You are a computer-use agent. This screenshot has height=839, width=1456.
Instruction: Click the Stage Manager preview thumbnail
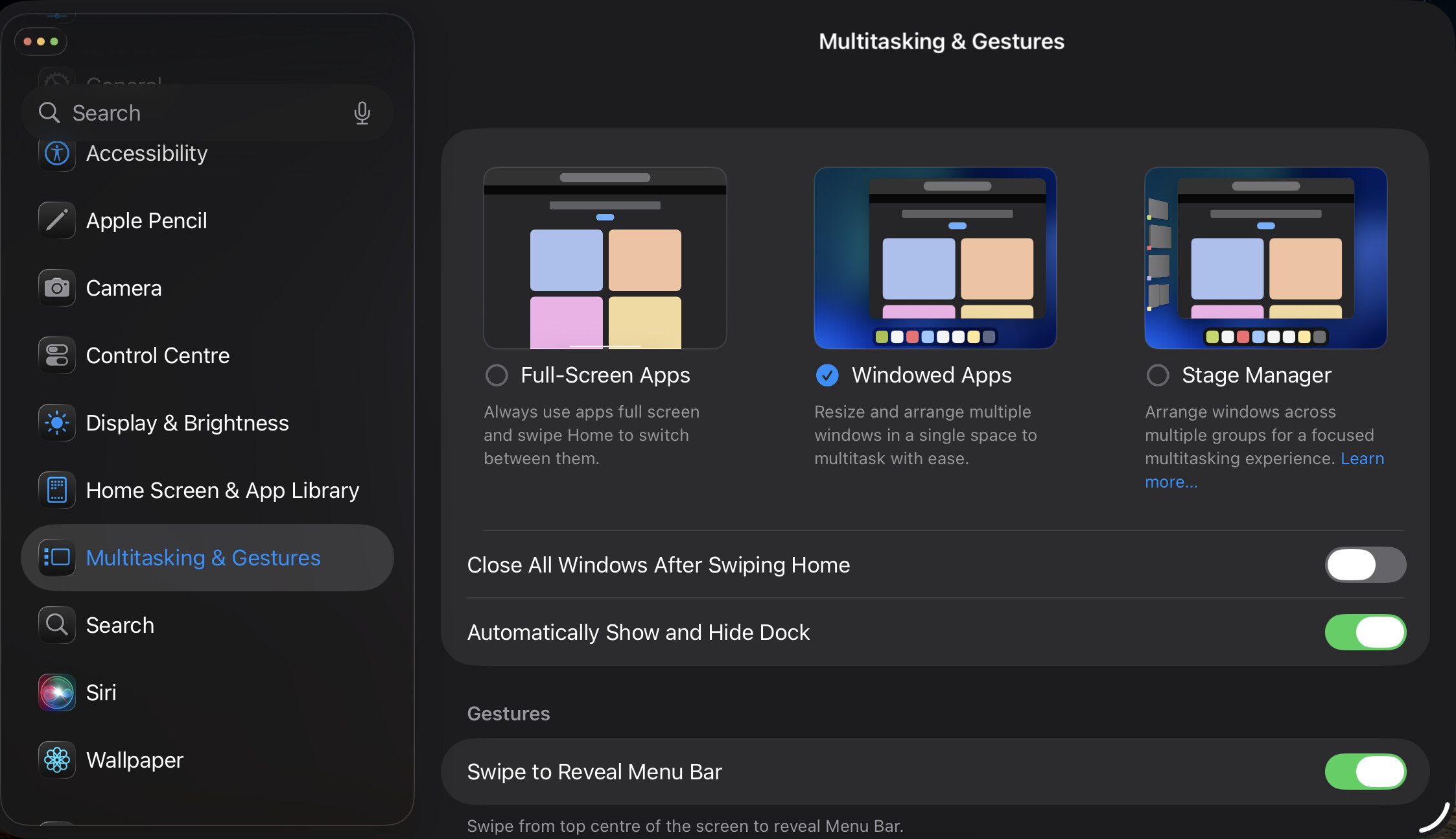point(1265,258)
